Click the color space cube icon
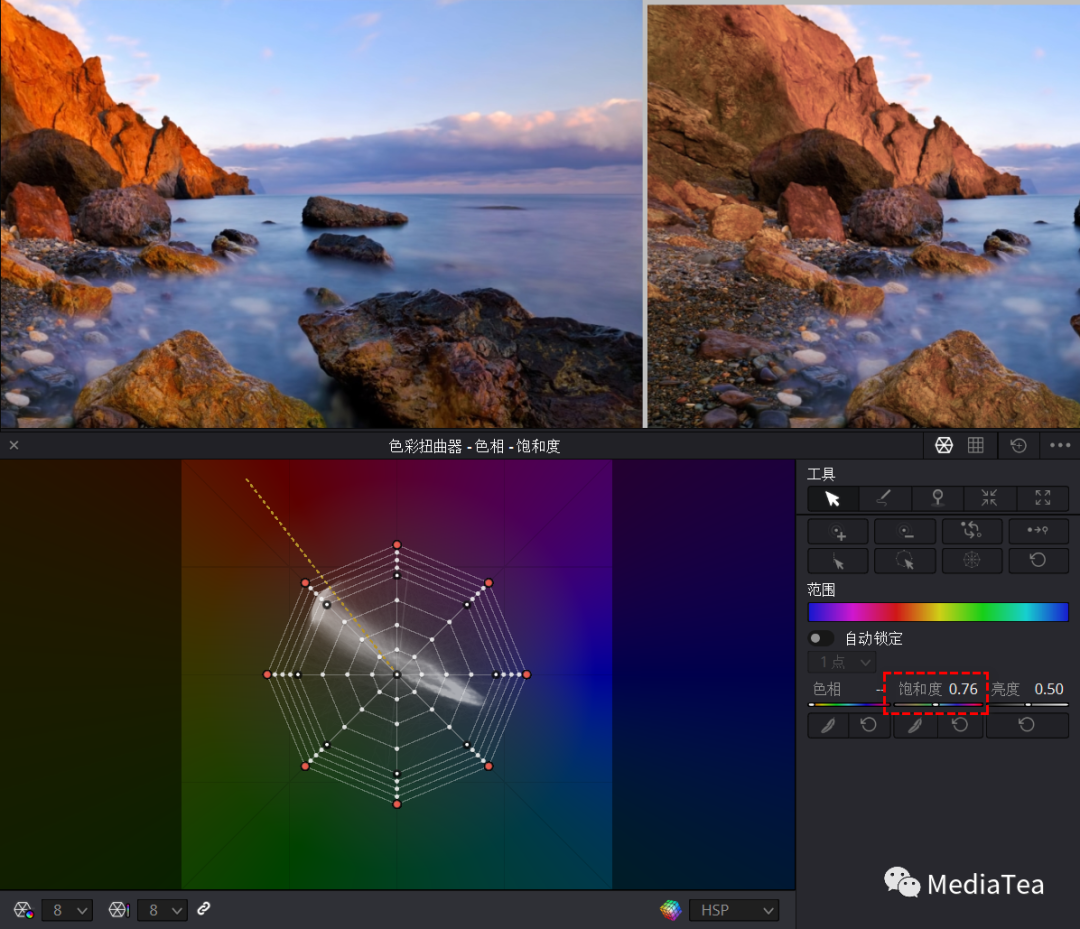Screen dimensions: 1080x929 tap(670, 910)
